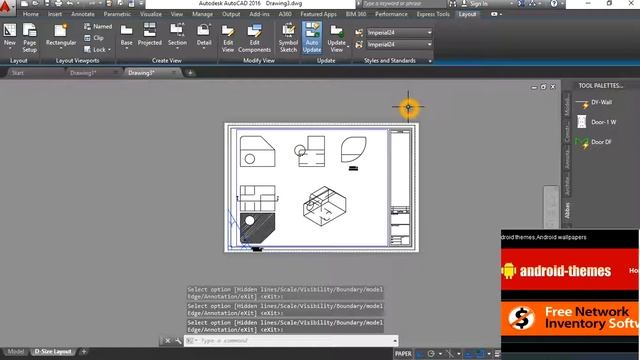
Task: Expand the Help dropdown arrow
Action: pos(562,4)
